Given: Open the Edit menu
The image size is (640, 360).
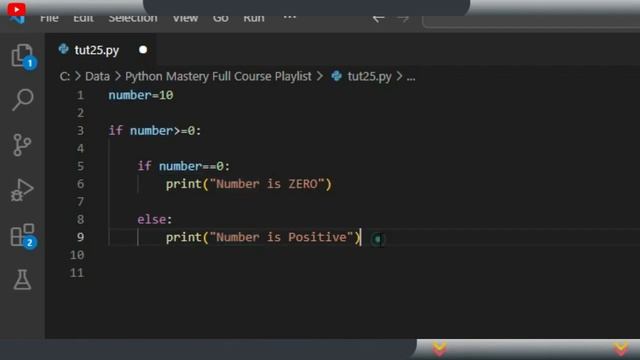Looking at the screenshot, I should pos(83,18).
